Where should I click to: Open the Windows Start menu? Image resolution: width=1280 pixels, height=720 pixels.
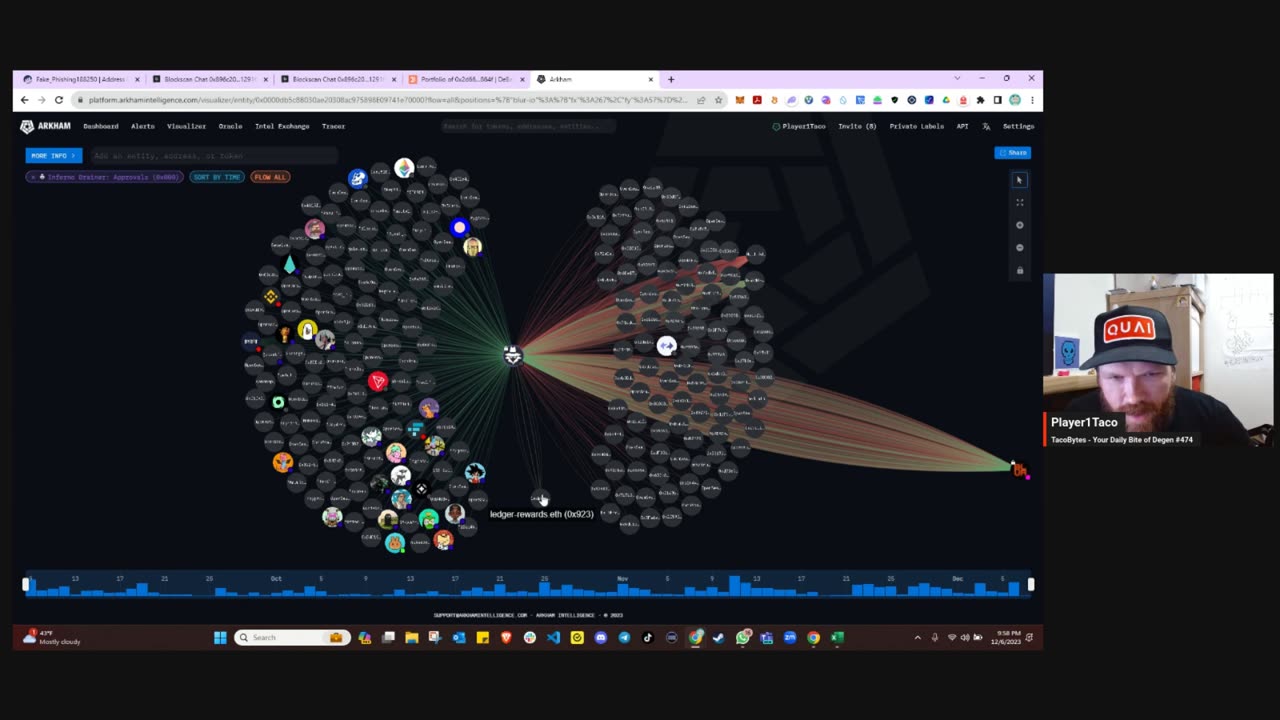click(220, 637)
